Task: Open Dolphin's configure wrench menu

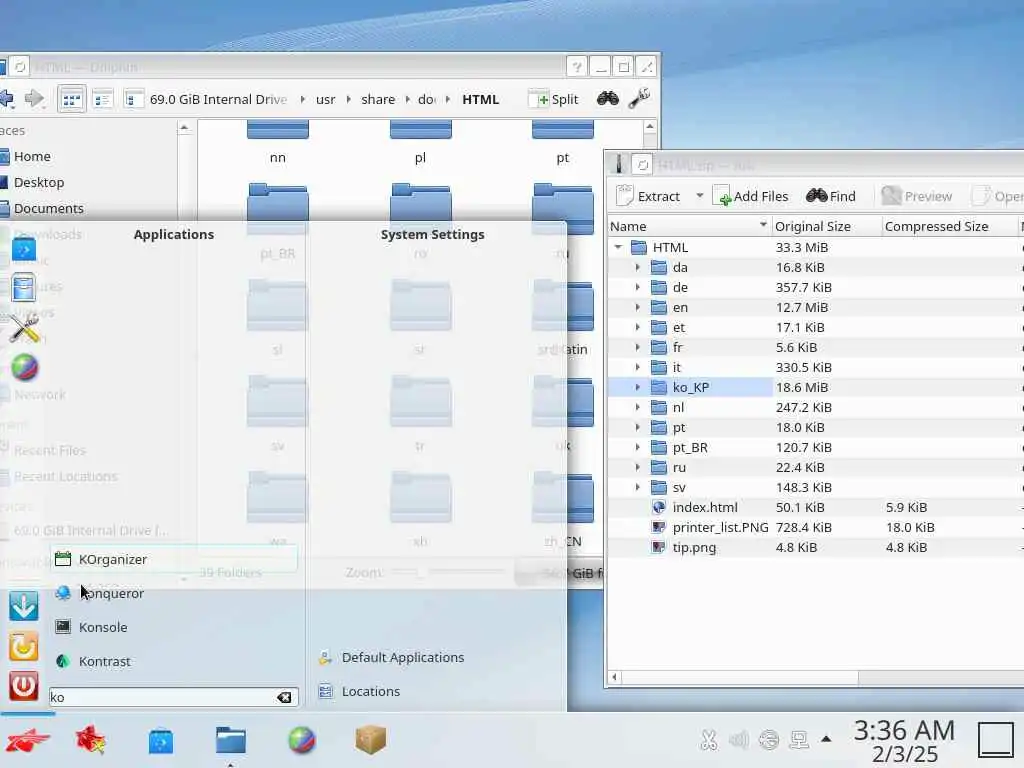Action: [x=639, y=99]
